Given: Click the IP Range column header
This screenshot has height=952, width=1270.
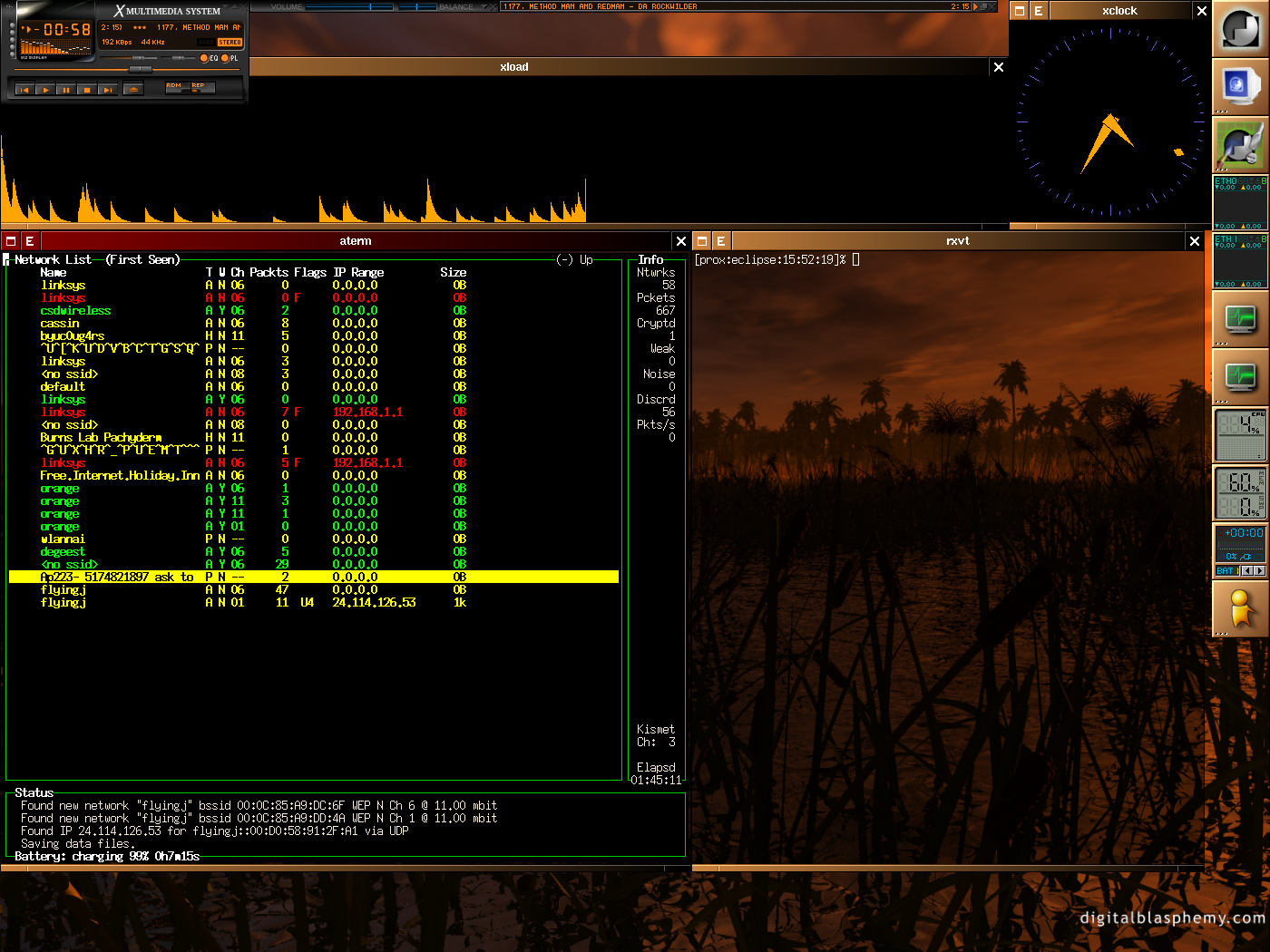Looking at the screenshot, I should click(358, 273).
